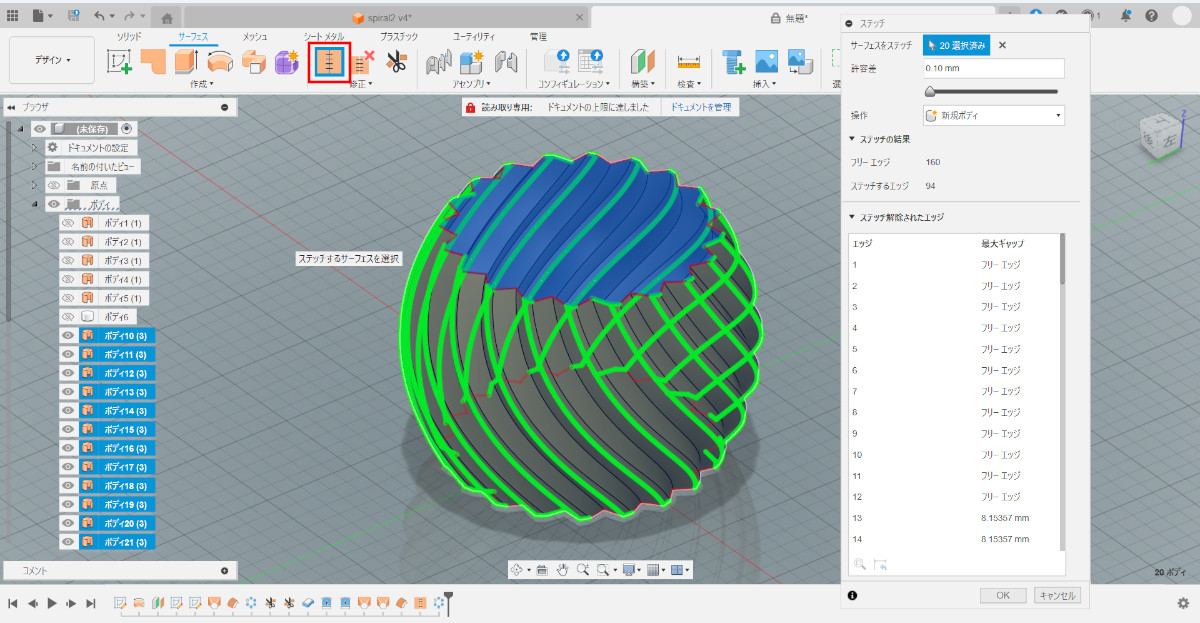Open the app grid data panel icon
This screenshot has width=1200, height=623.
(13, 16)
